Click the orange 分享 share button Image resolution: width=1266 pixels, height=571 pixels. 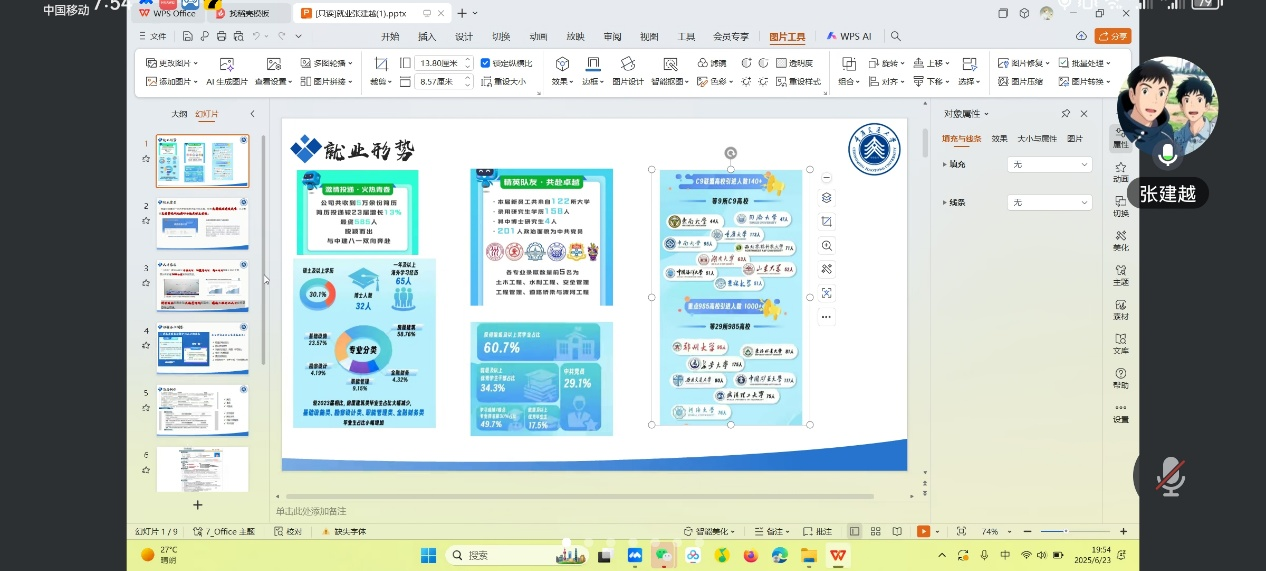coord(1112,36)
